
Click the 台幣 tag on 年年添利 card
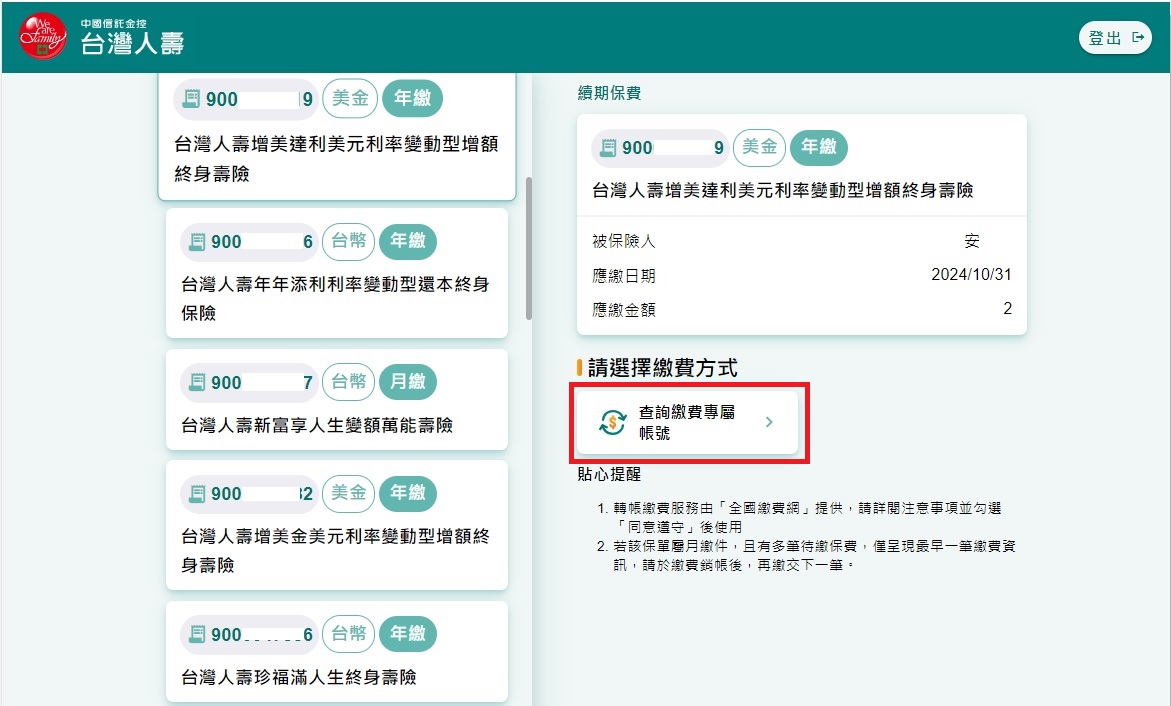(x=349, y=241)
